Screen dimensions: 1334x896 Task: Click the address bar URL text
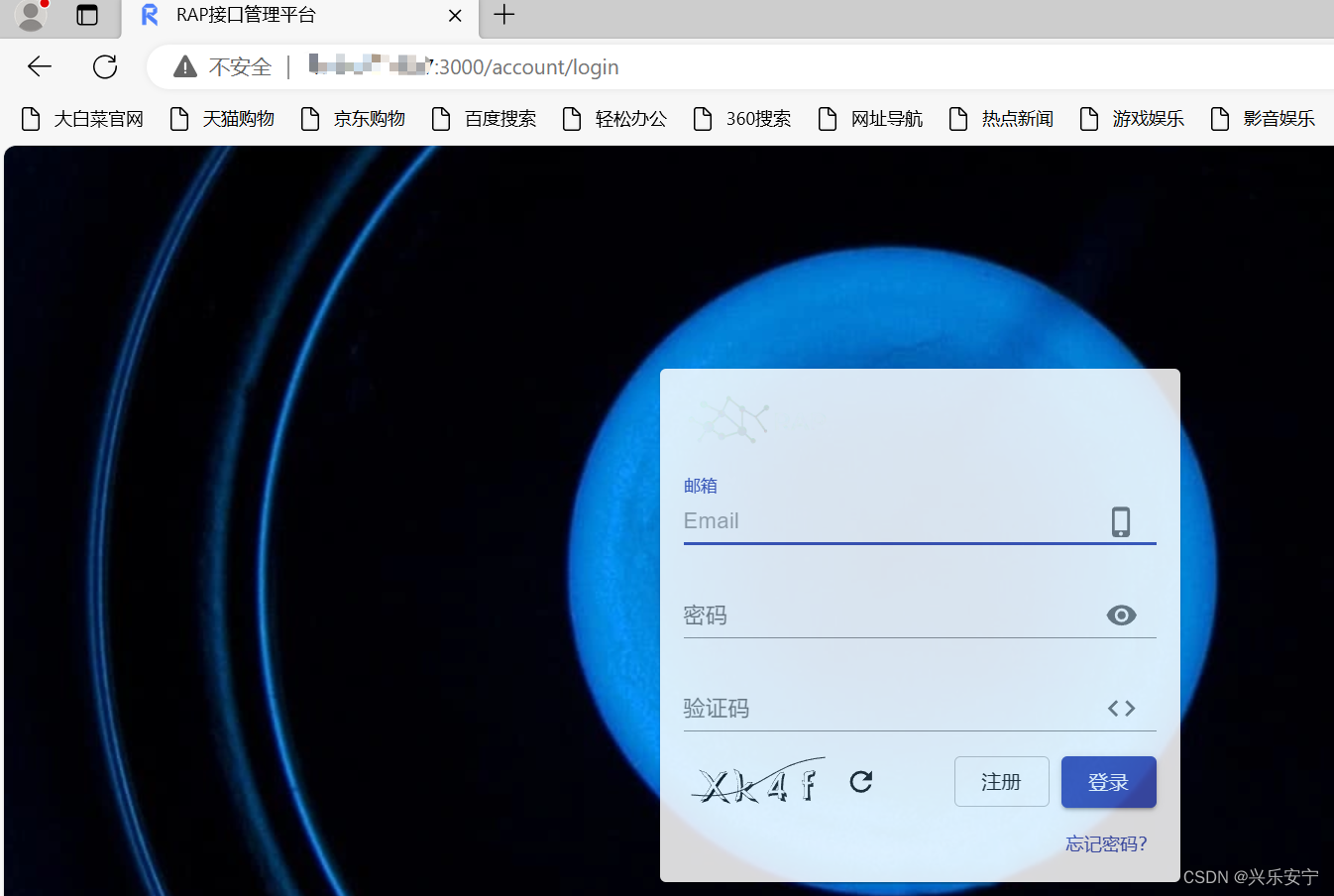[464, 66]
